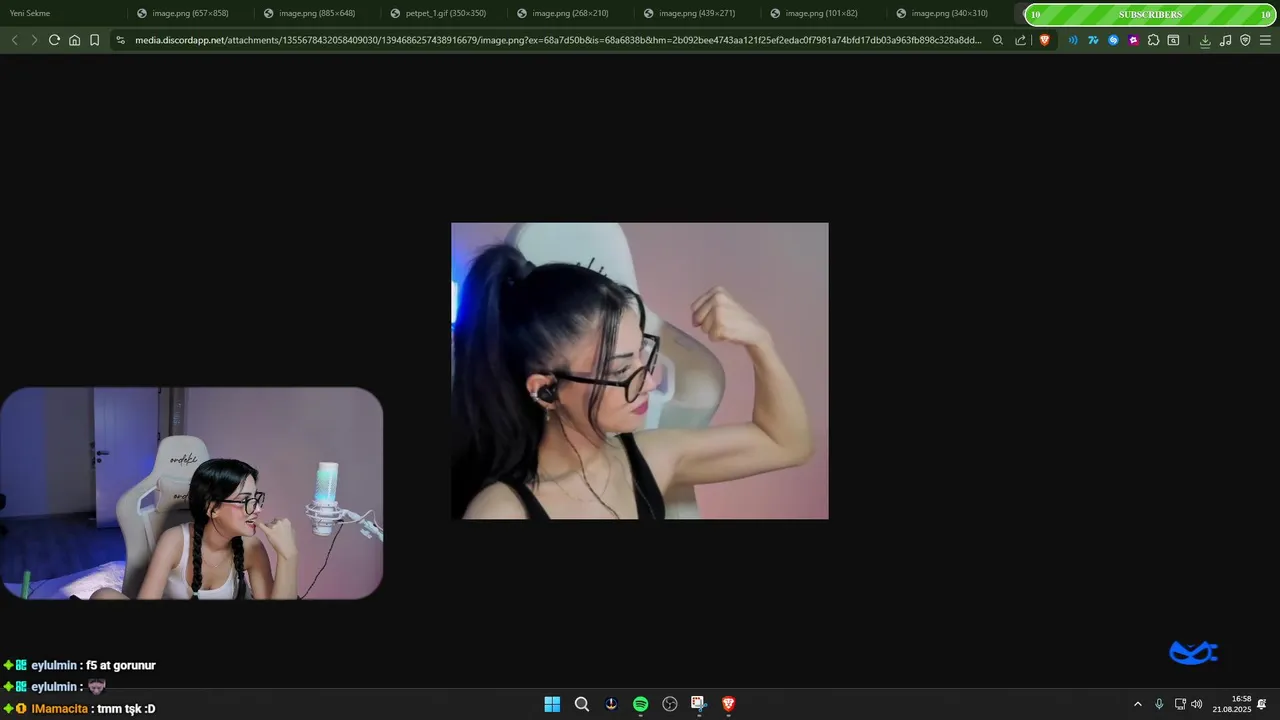Open the Windows Start menu

(552, 704)
